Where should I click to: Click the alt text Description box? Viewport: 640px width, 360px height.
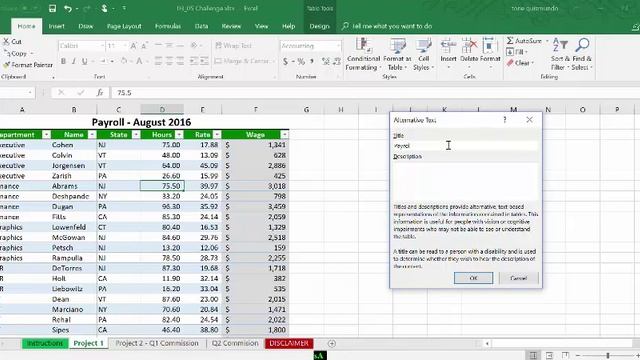click(x=466, y=181)
